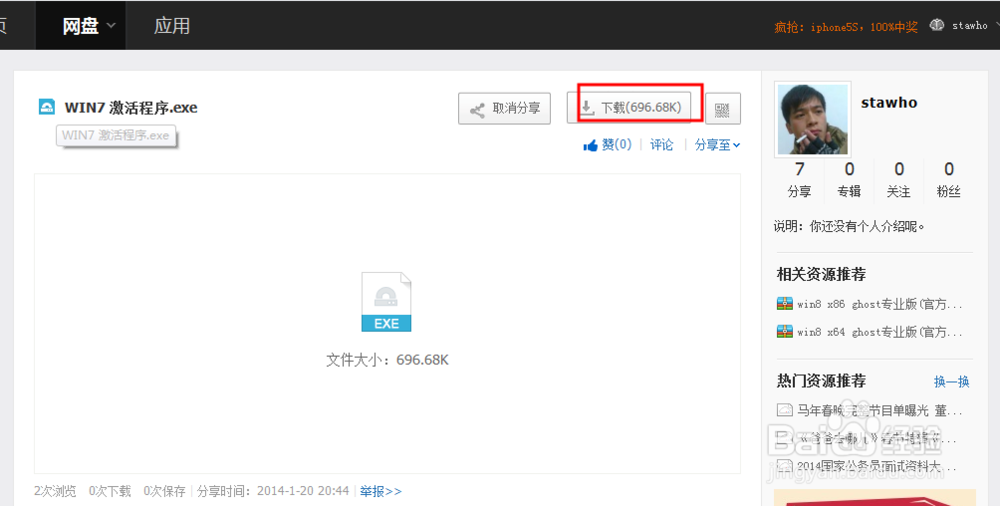Refresh hot resources with 换一换
The height and width of the screenshot is (506, 1000).
(952, 382)
